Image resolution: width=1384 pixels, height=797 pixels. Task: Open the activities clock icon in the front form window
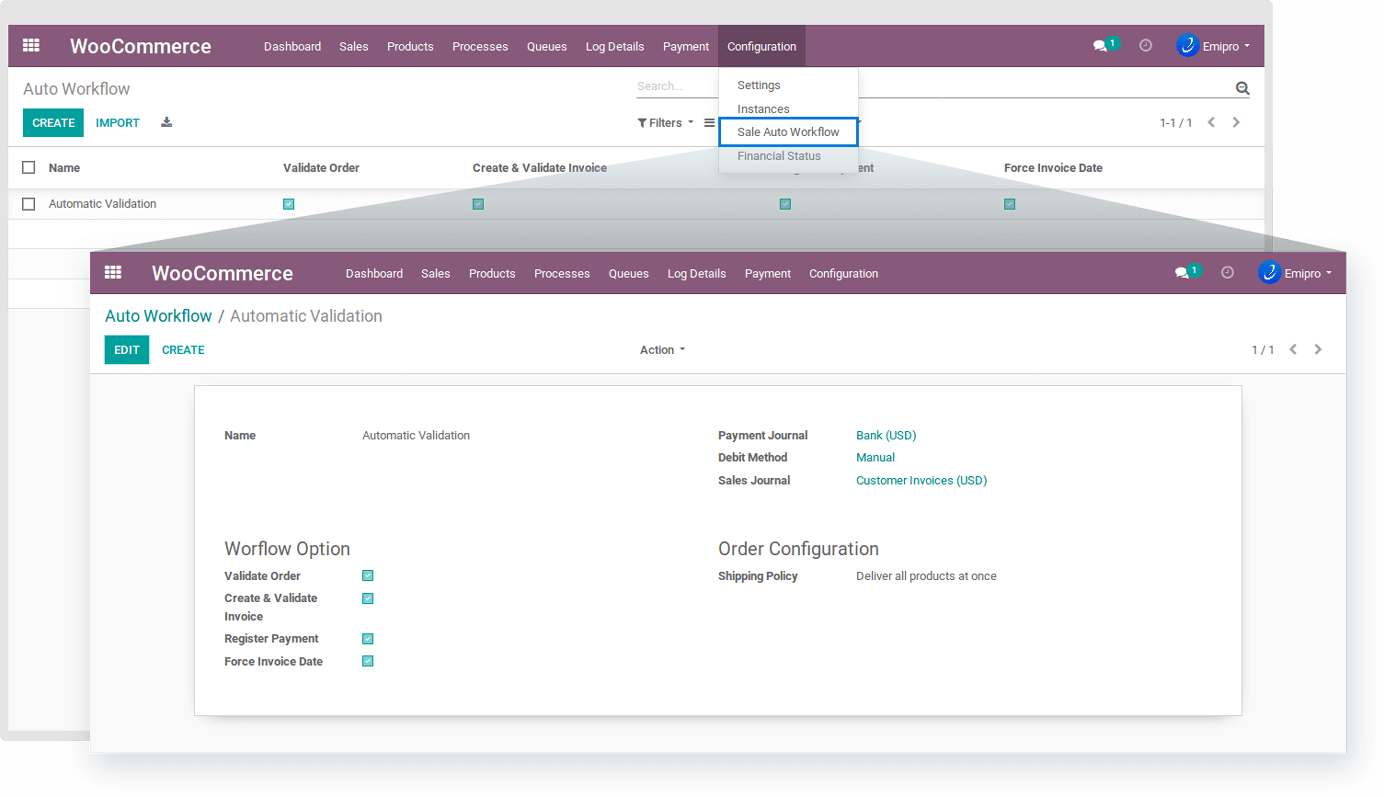pyautogui.click(x=1228, y=273)
